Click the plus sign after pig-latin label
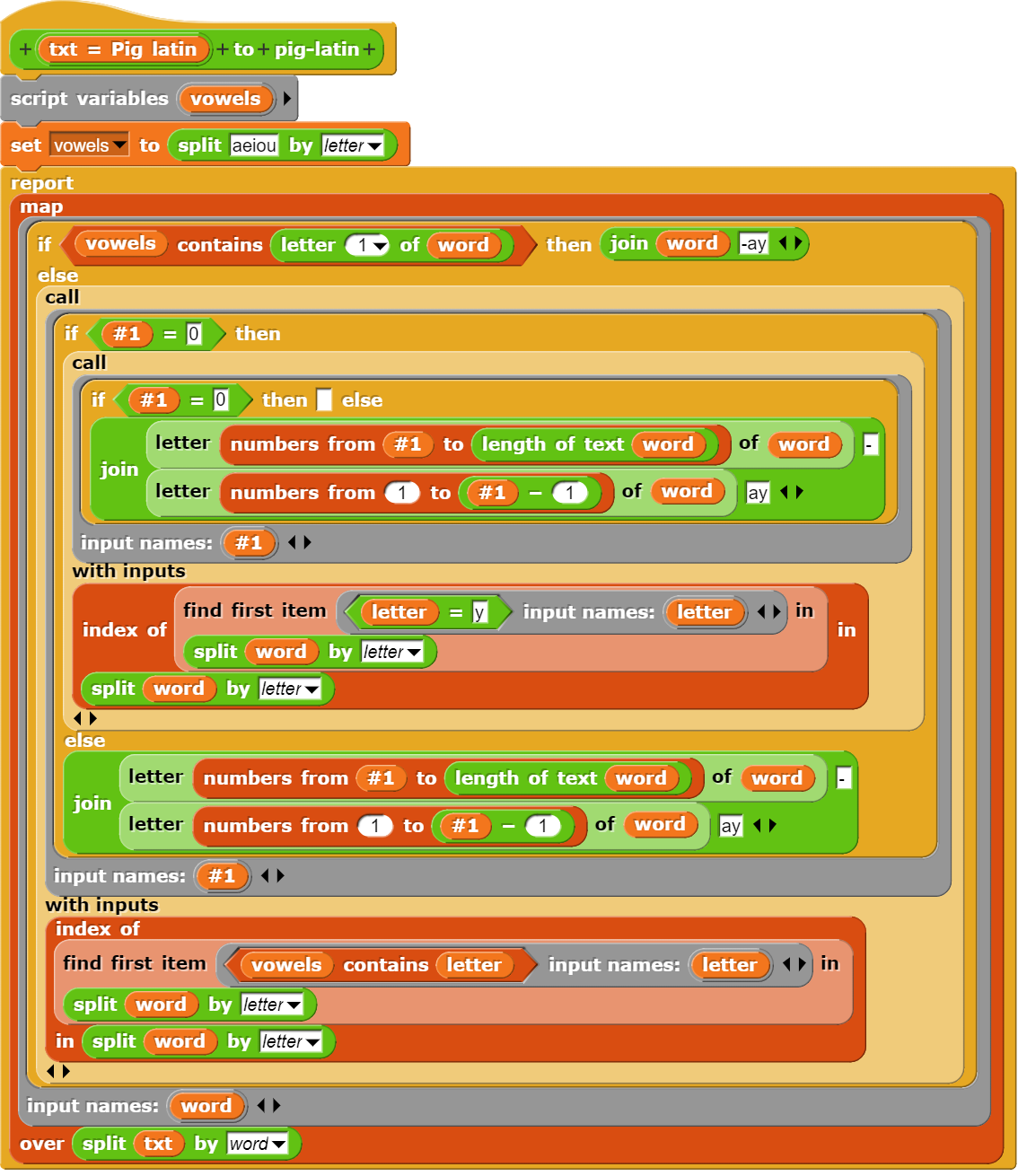Image resolution: width=1018 pixels, height=1176 pixels. point(370,49)
